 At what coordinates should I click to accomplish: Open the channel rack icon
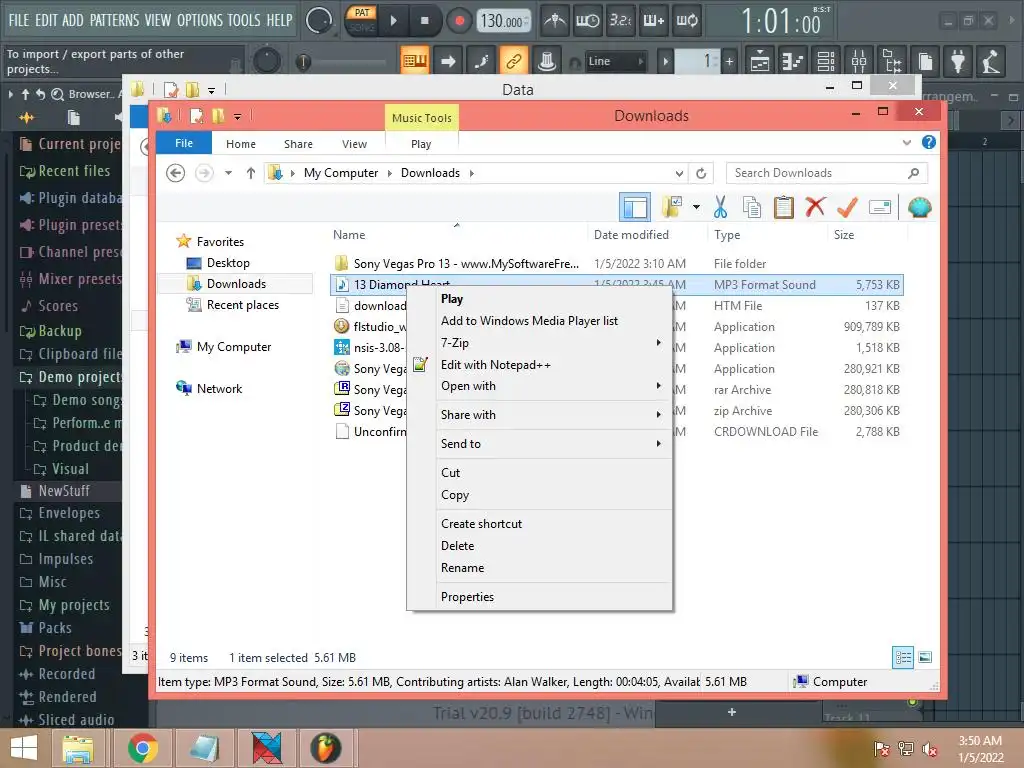tap(826, 61)
